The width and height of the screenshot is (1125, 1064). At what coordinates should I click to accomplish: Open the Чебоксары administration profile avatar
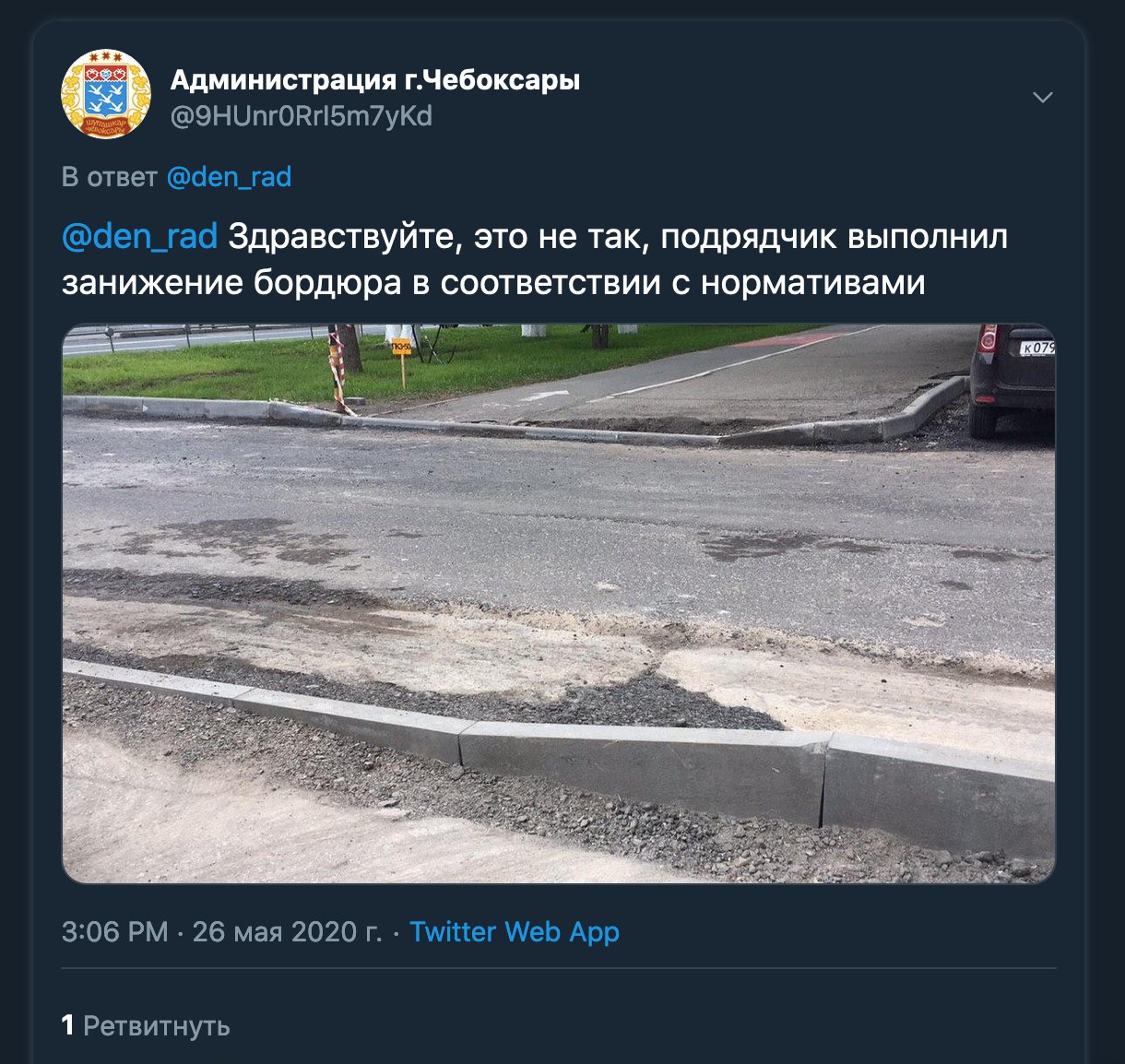coord(105,95)
